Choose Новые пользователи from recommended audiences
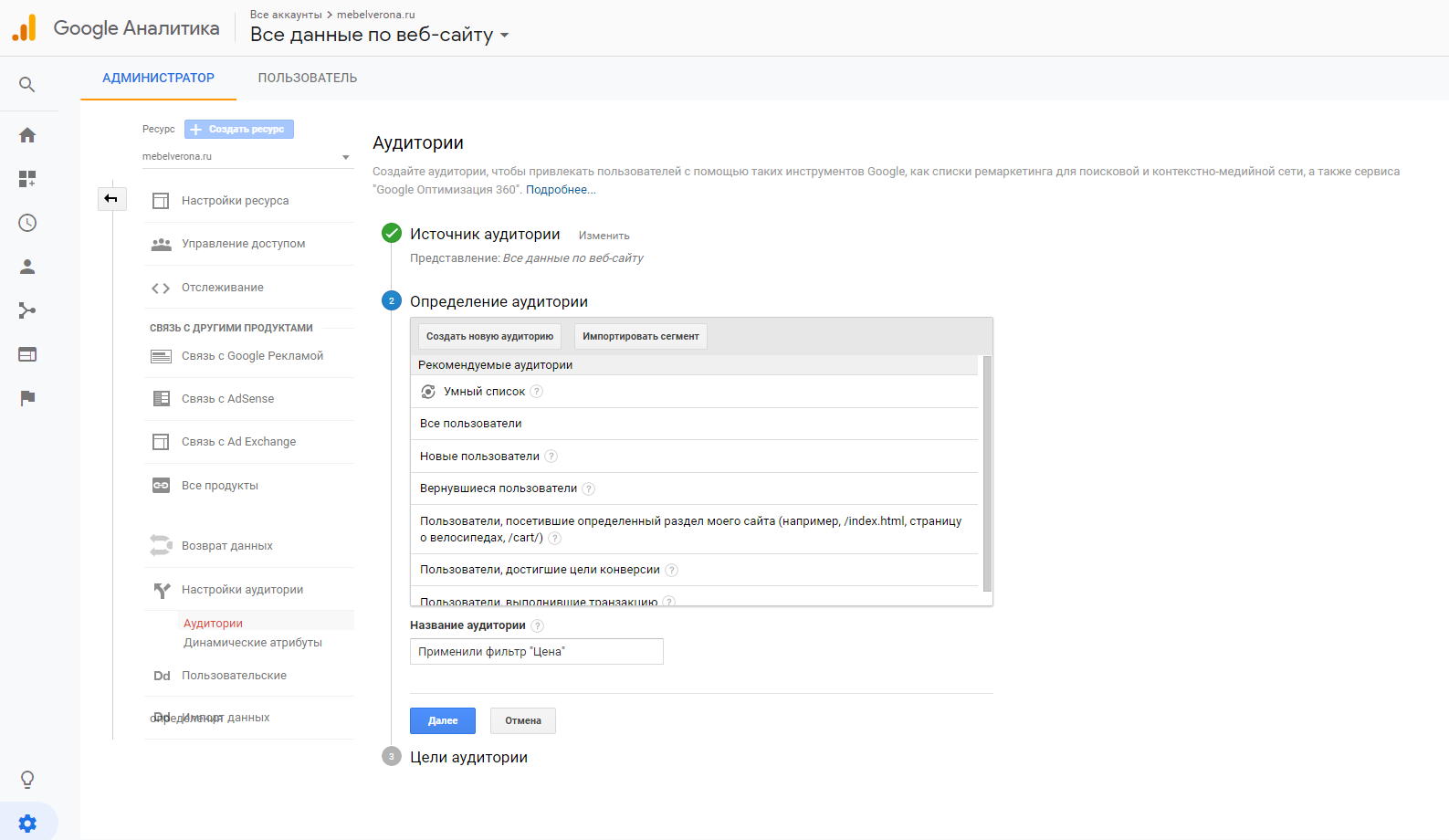The width and height of the screenshot is (1449, 840). click(x=479, y=457)
